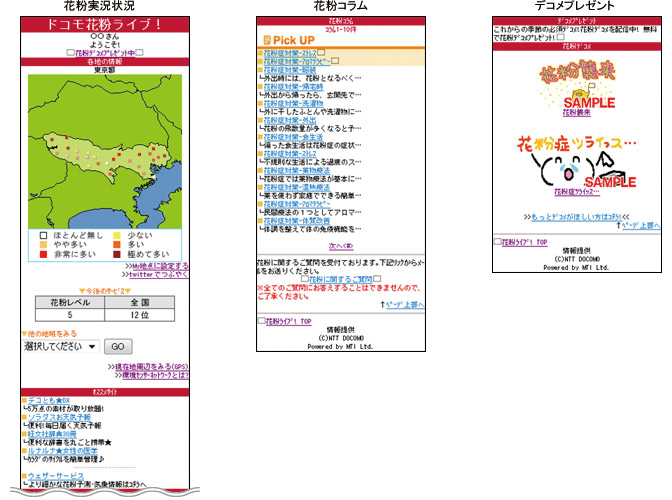Open the highlighted Pick UP アロマテラピー link
The width and height of the screenshot is (672, 500).
tap(297, 62)
